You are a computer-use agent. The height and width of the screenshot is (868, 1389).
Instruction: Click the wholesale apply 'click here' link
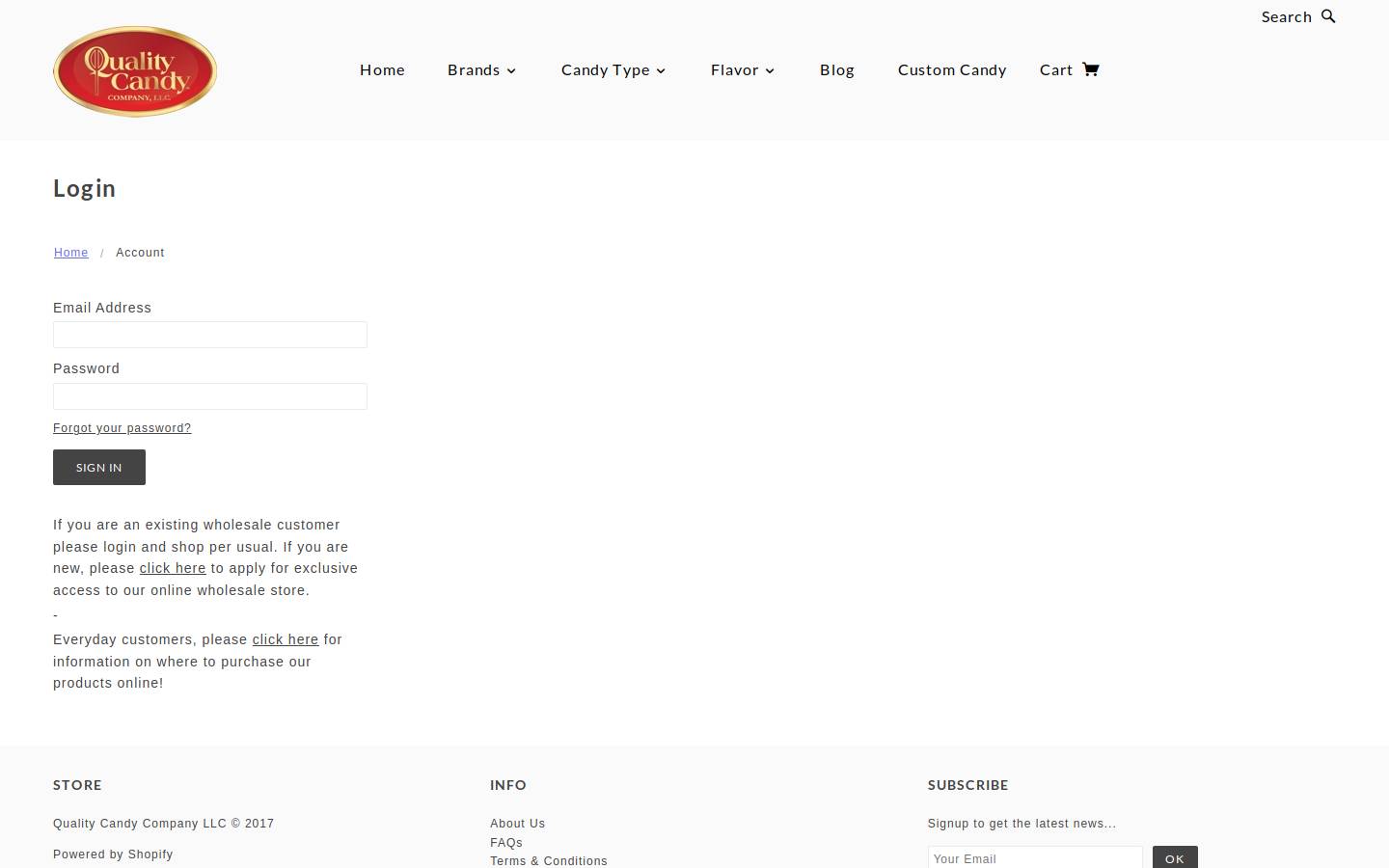173,568
